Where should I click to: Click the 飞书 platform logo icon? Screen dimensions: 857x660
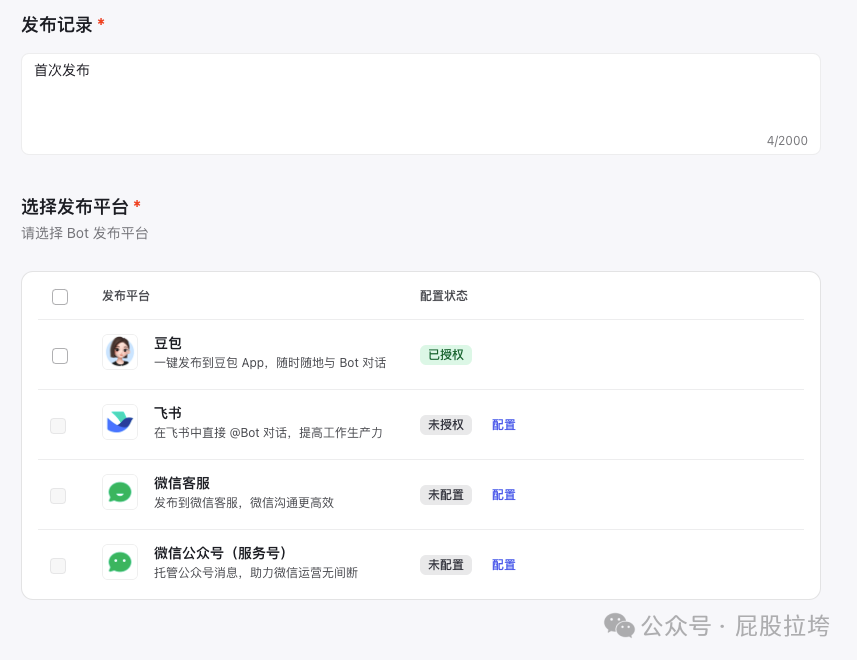tap(120, 422)
